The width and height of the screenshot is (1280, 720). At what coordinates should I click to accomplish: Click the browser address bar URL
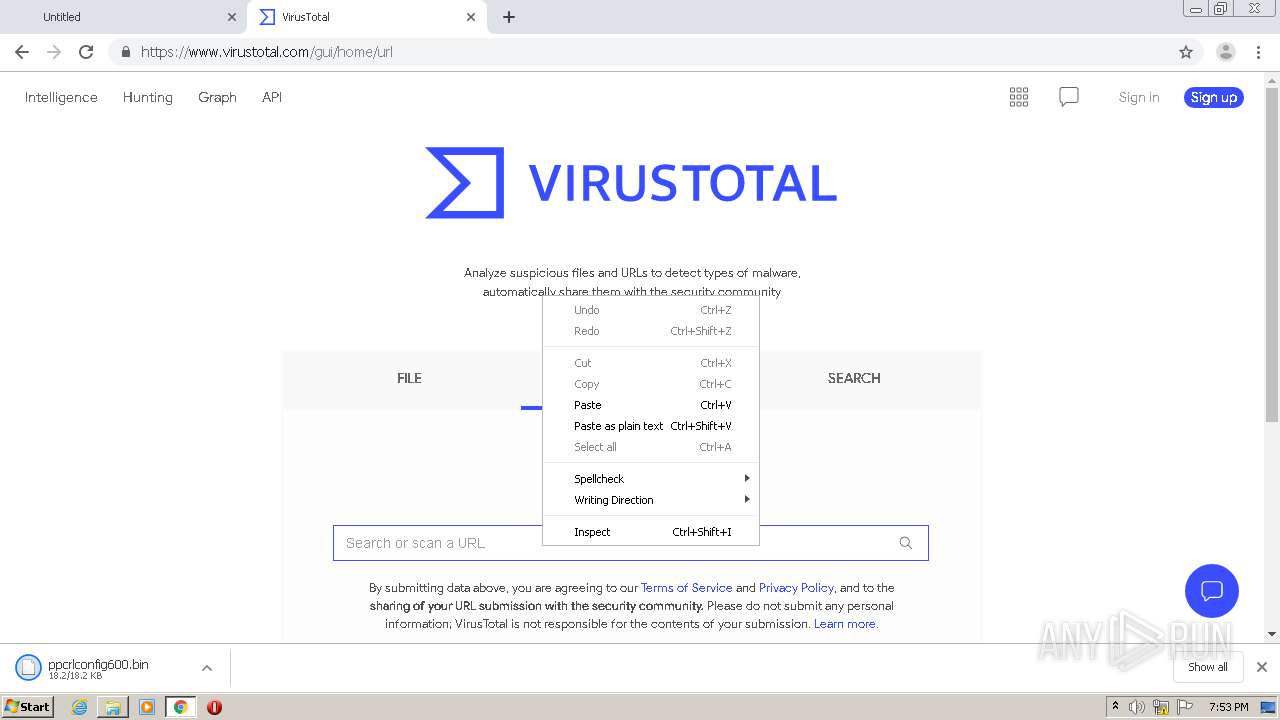click(266, 52)
